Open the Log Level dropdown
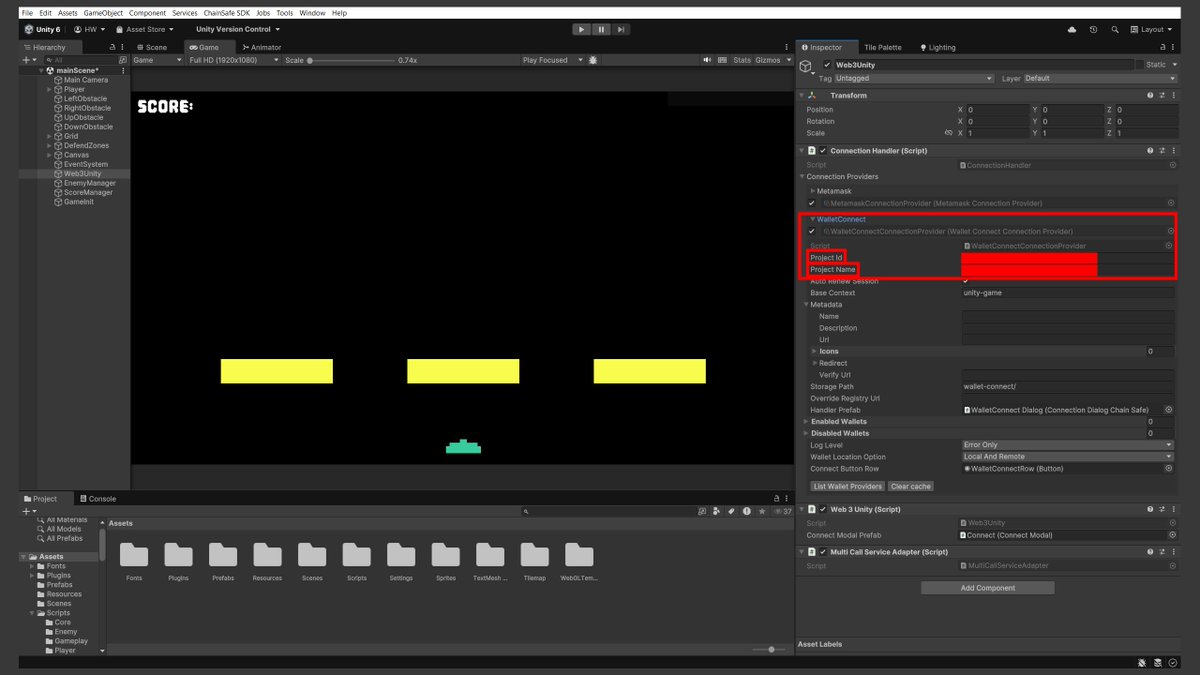 tap(1068, 445)
